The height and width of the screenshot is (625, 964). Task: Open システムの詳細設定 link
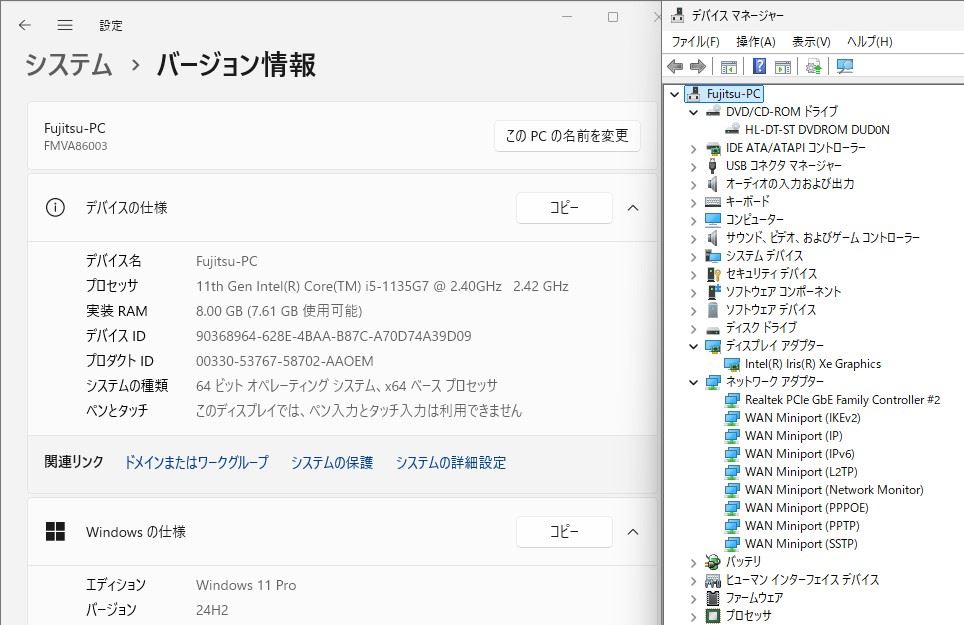[x=451, y=462]
